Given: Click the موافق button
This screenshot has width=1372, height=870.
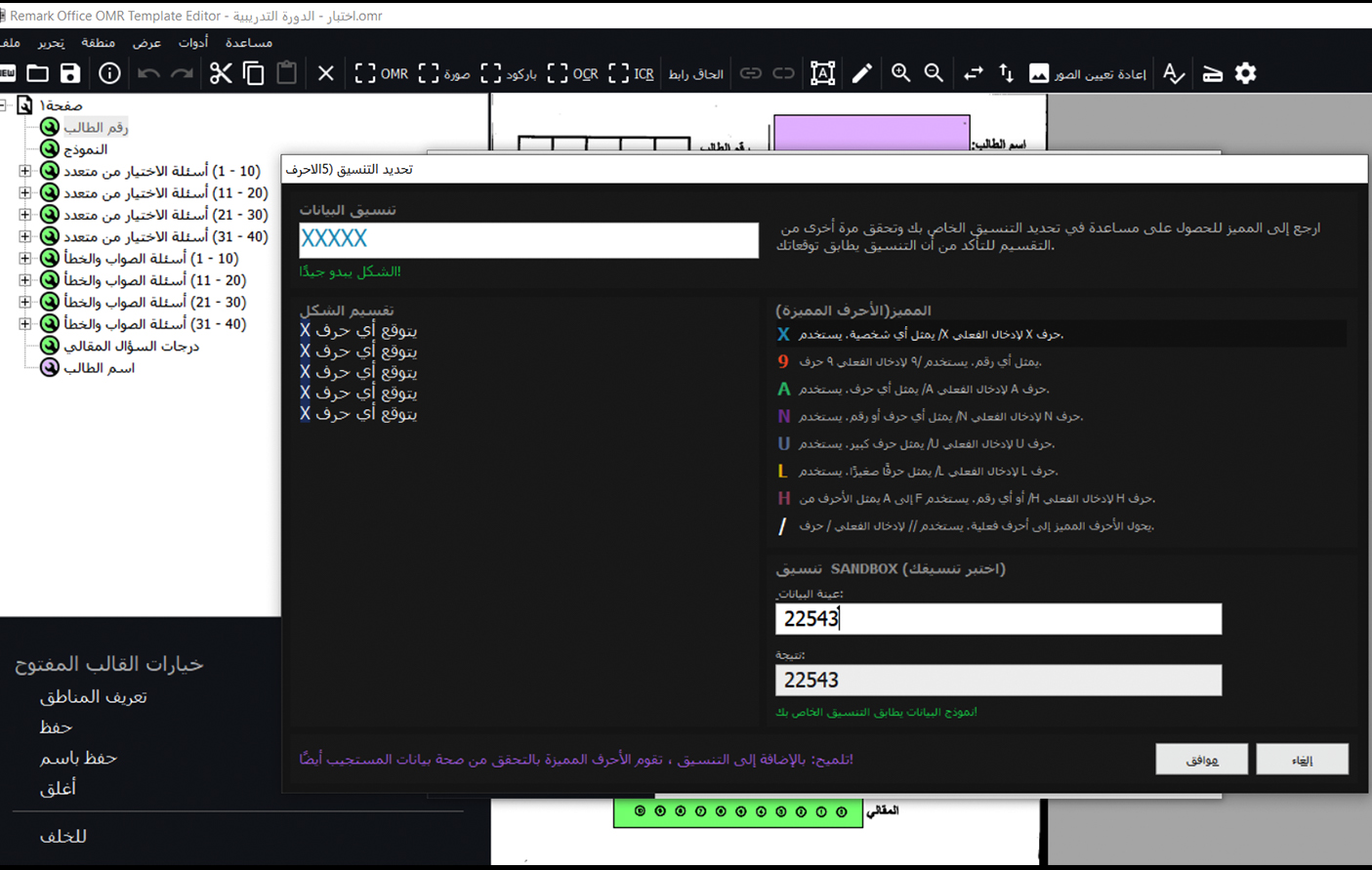Looking at the screenshot, I should click(1201, 760).
